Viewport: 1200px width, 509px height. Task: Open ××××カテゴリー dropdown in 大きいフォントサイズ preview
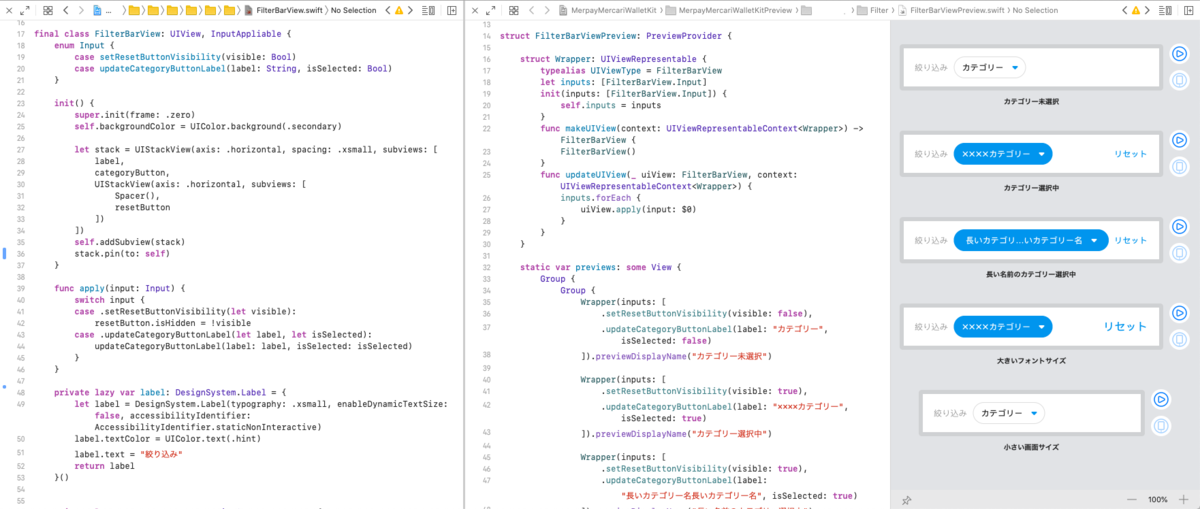pyautogui.click(x=1002, y=326)
